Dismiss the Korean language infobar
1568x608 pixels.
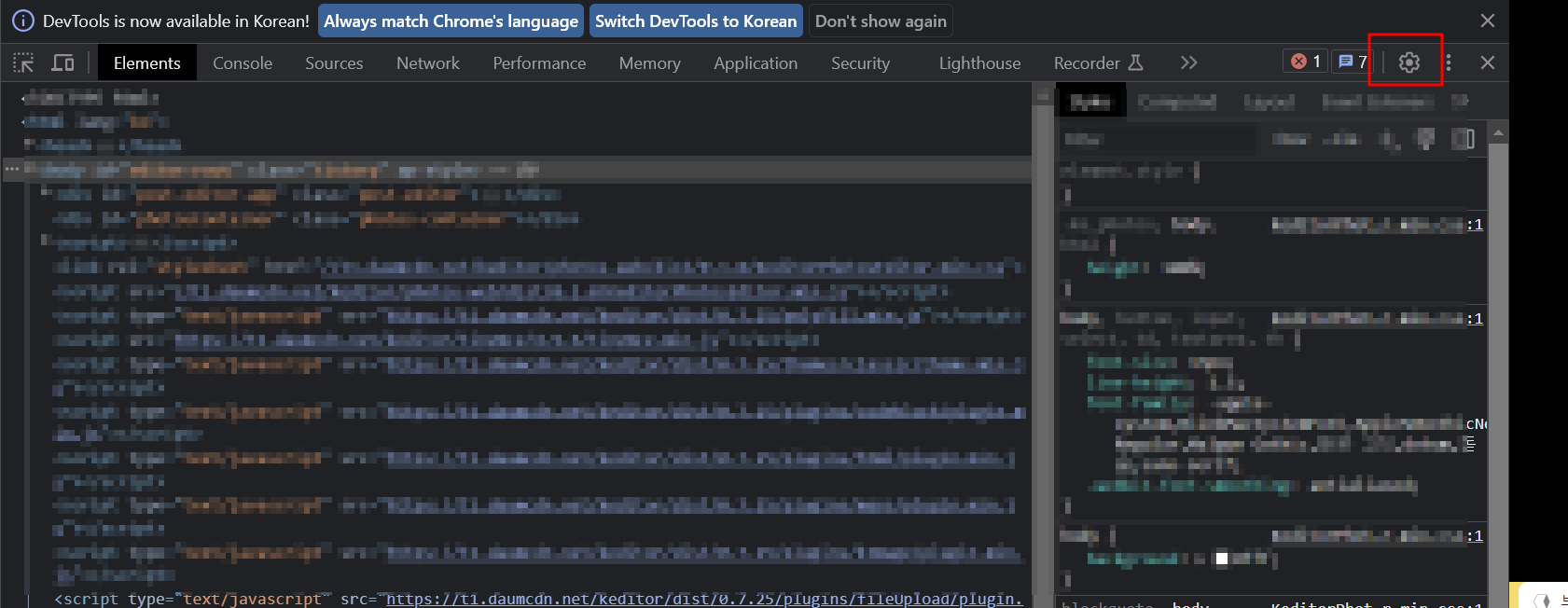coord(1487,21)
